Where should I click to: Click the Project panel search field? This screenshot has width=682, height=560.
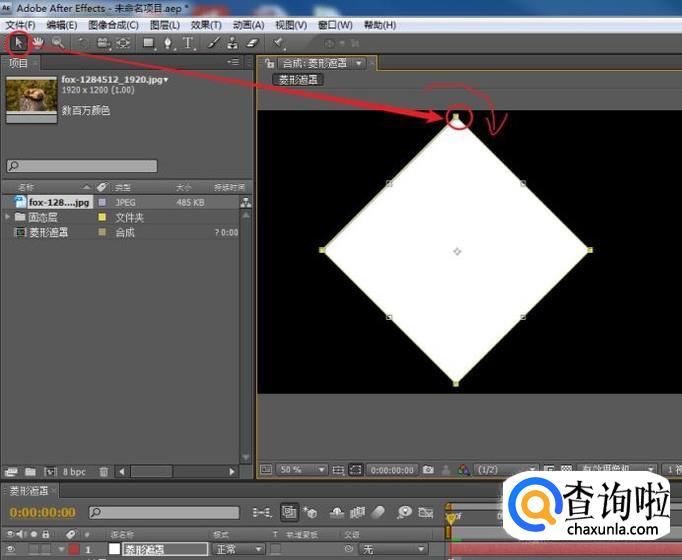pos(82,166)
